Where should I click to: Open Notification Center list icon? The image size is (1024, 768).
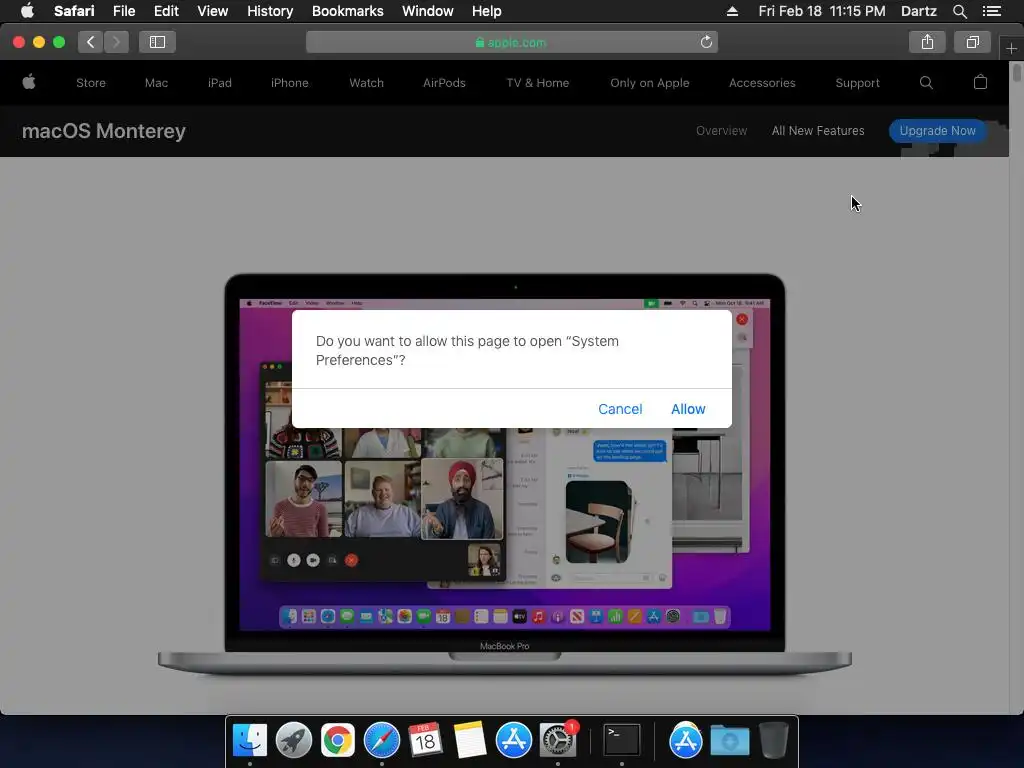coord(992,11)
